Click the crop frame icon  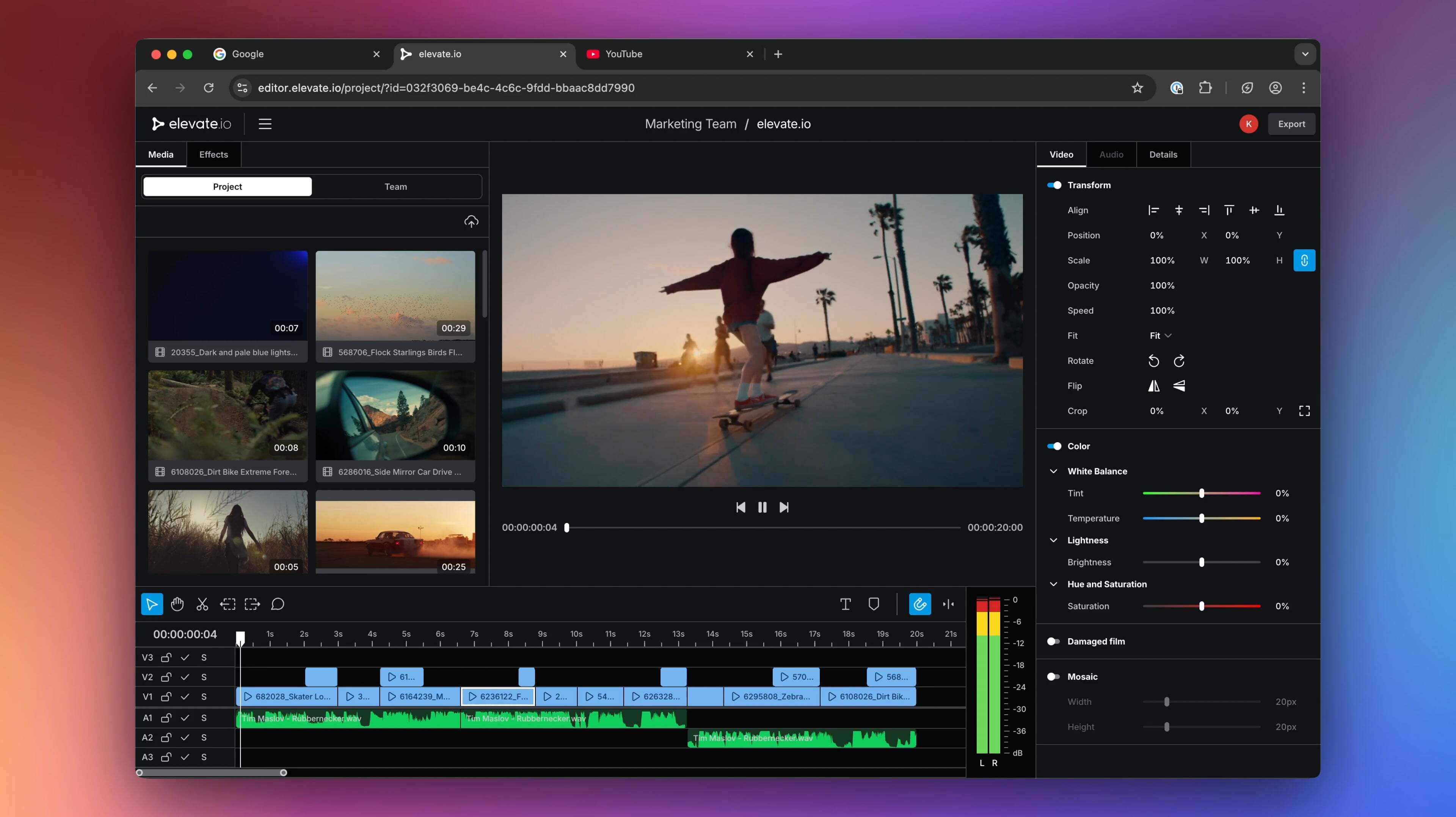pos(1304,411)
